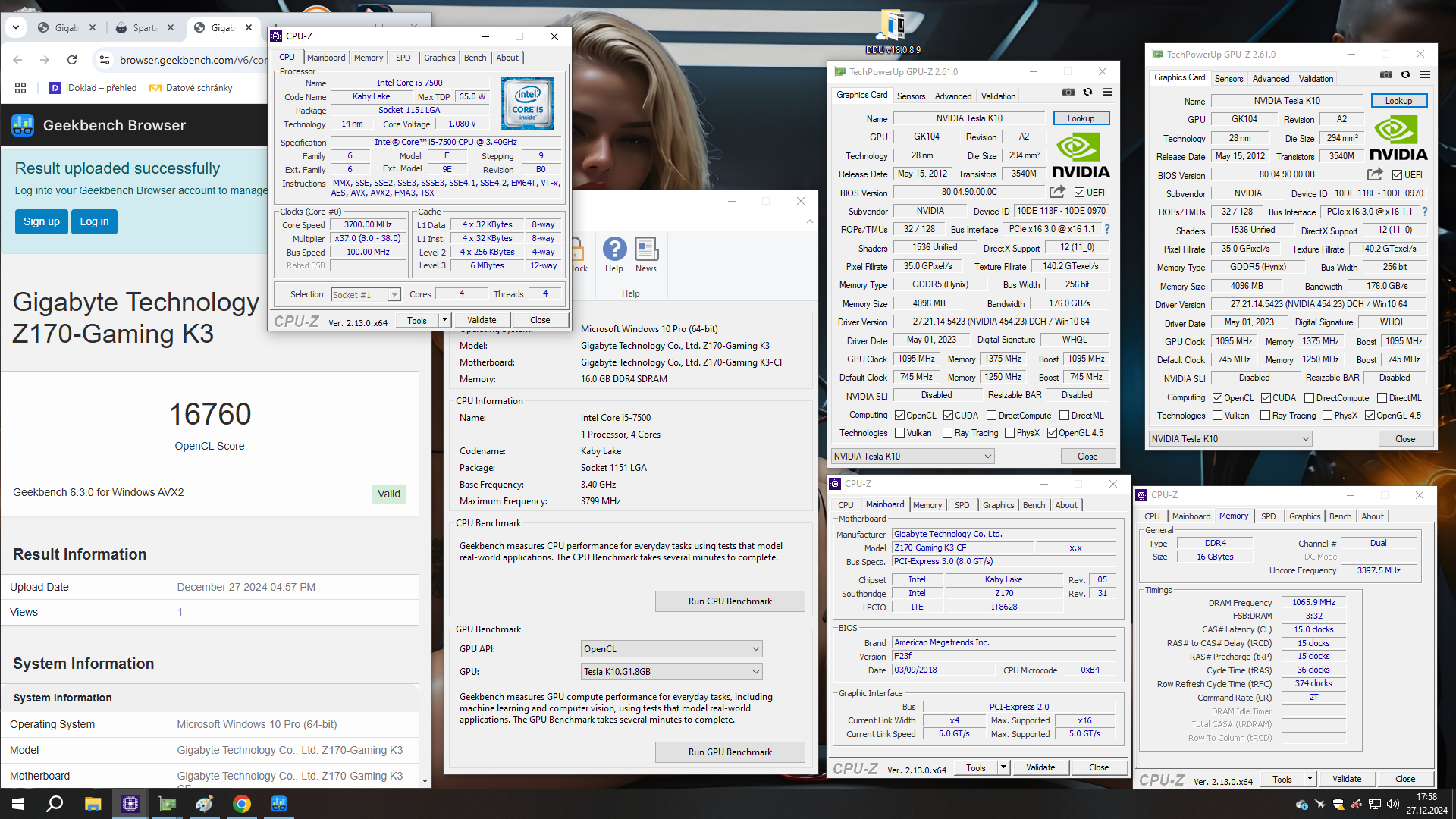The height and width of the screenshot is (819, 1456).
Task: Go back in Chrome browser
Action: pyautogui.click(x=18, y=60)
